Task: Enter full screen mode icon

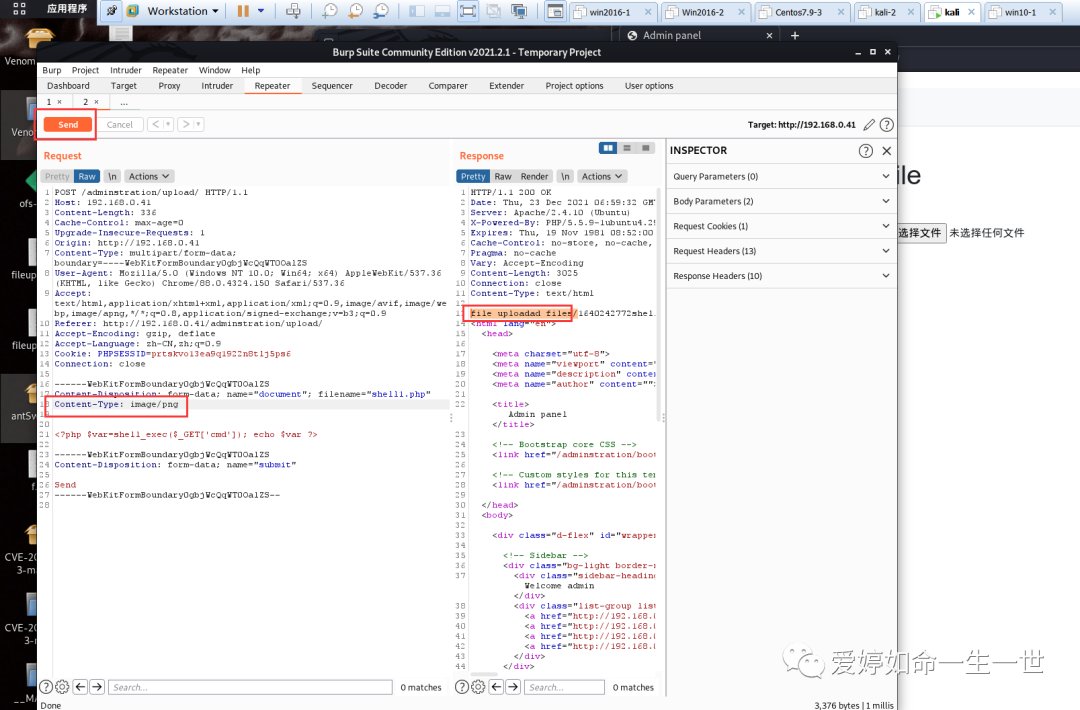Action: pos(468,11)
